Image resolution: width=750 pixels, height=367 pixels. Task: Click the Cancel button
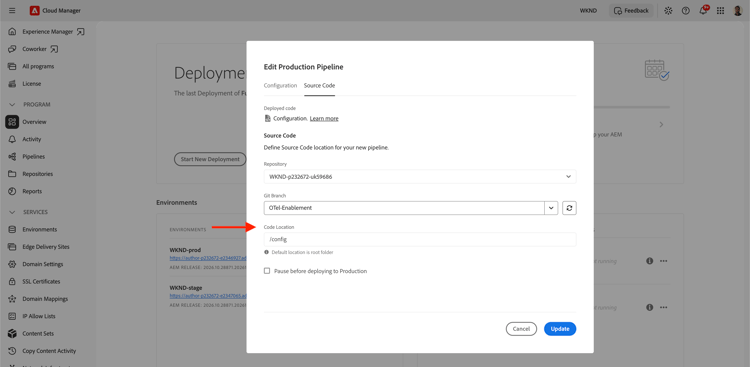tap(521, 329)
